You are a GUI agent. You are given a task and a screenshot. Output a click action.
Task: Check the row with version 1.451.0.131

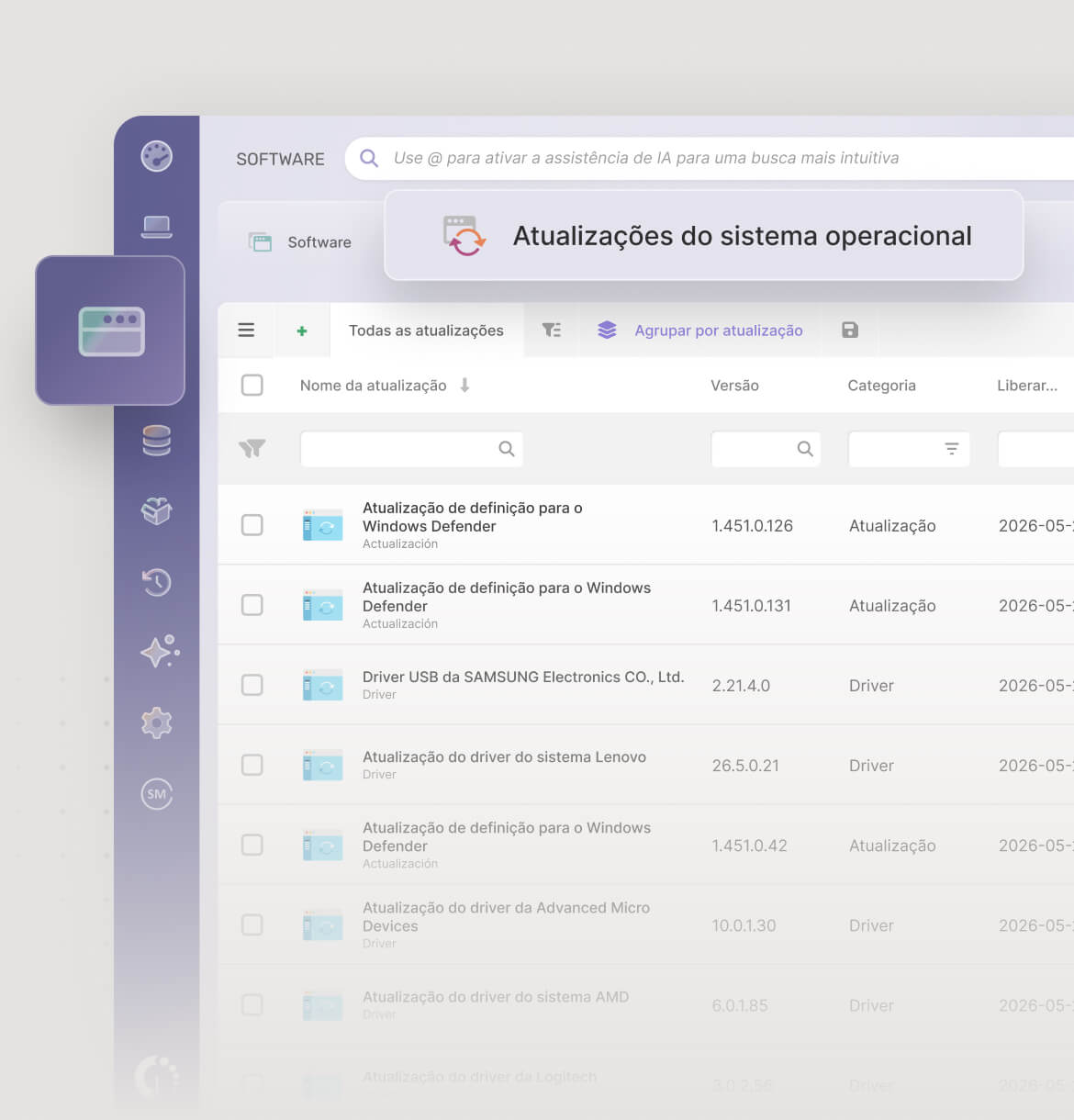pos(252,605)
